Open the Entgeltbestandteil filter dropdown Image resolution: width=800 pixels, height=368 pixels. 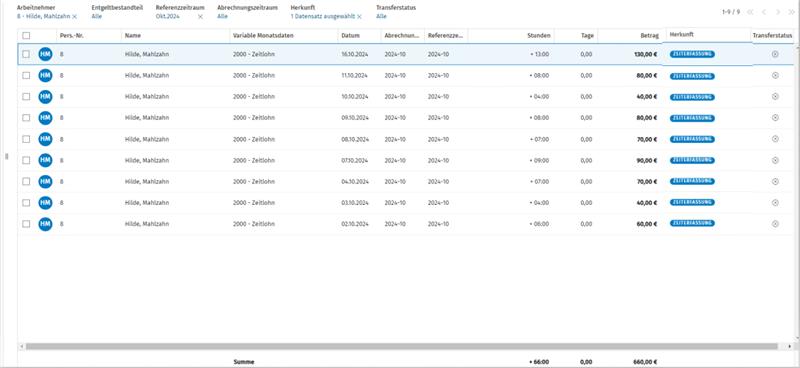coord(96,17)
